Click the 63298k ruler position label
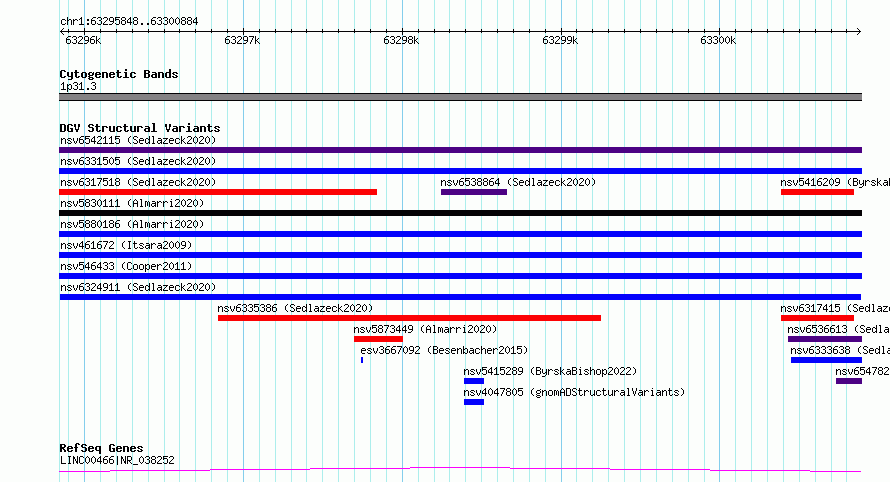890x482 pixels. point(401,40)
